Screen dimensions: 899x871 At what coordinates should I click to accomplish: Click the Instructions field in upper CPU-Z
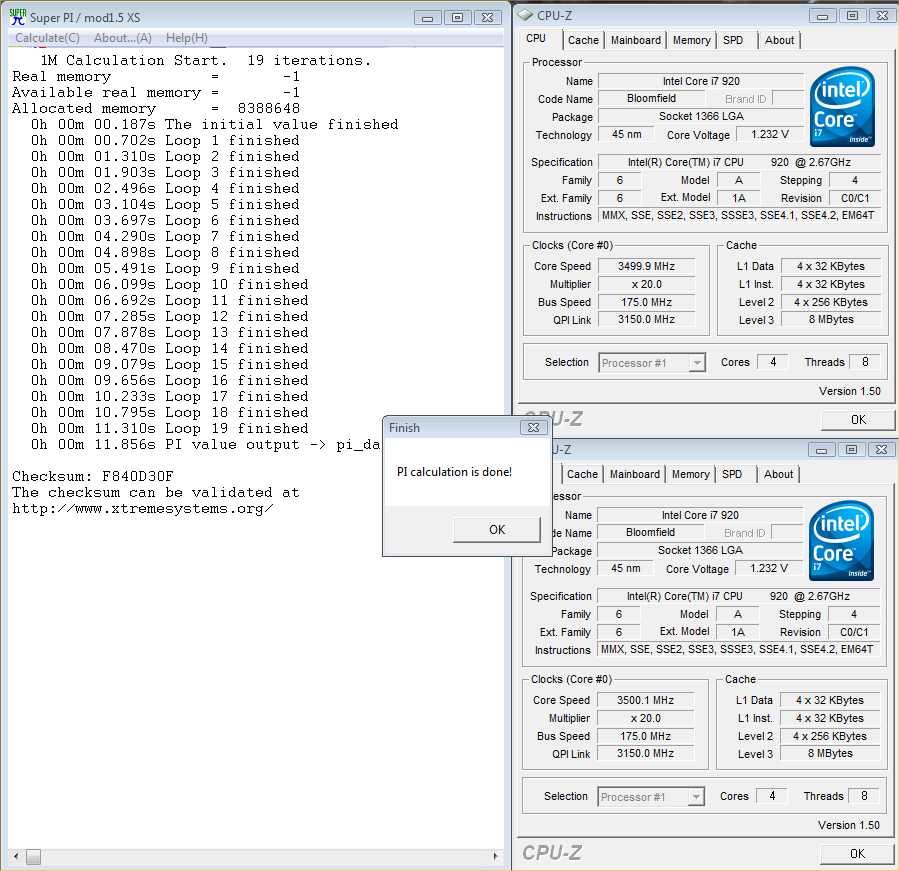(738, 216)
